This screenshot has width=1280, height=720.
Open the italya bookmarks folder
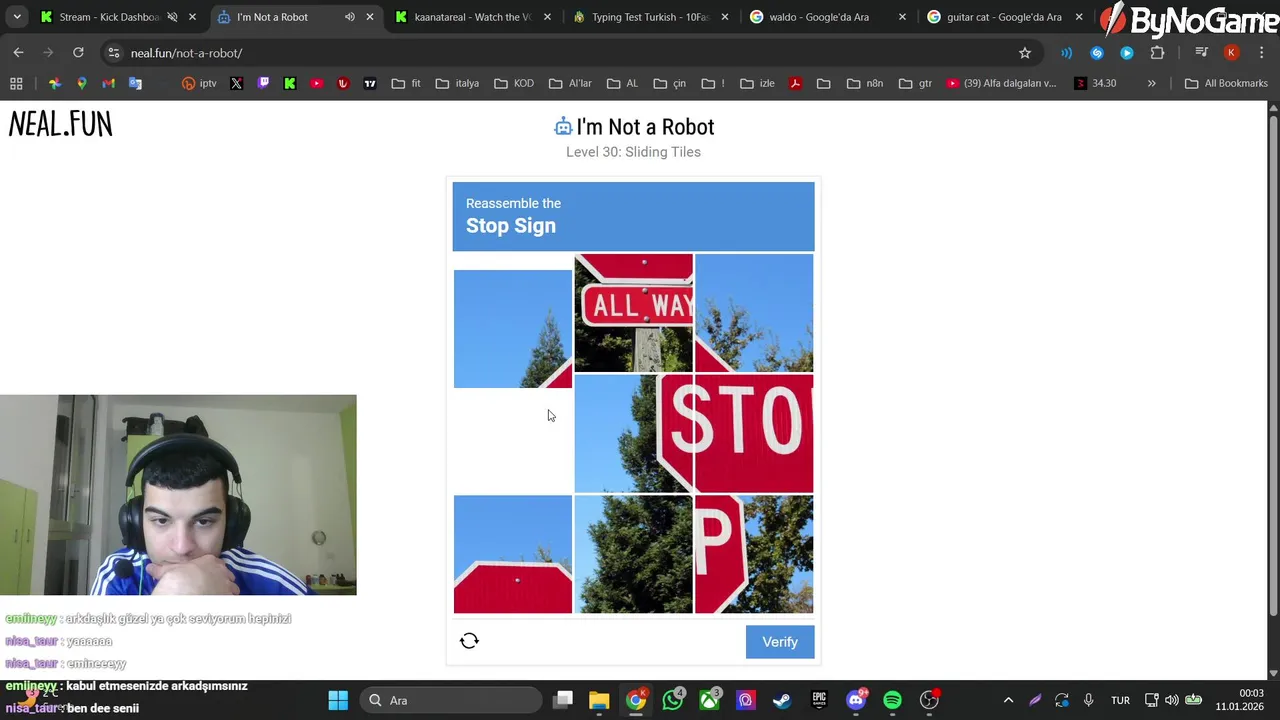(x=458, y=83)
